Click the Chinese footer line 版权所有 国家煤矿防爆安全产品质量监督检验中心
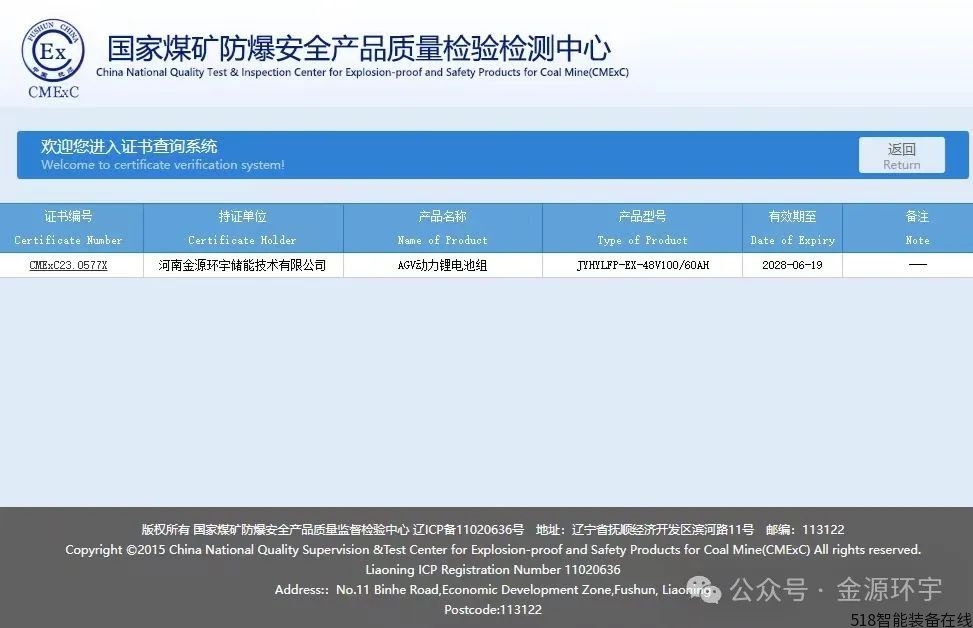Screen dimensions: 973x628 [x=493, y=529]
